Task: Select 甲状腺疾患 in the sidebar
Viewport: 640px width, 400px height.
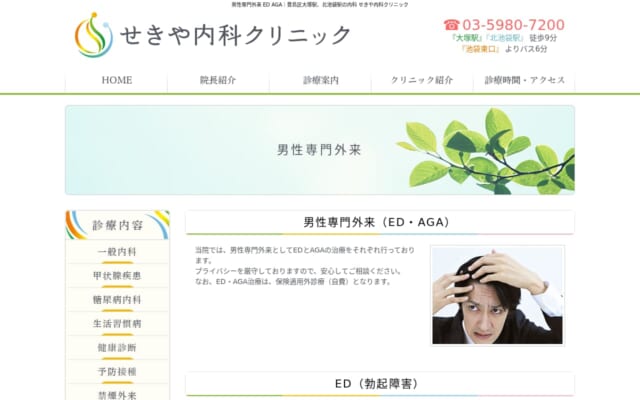Action: tap(117, 276)
